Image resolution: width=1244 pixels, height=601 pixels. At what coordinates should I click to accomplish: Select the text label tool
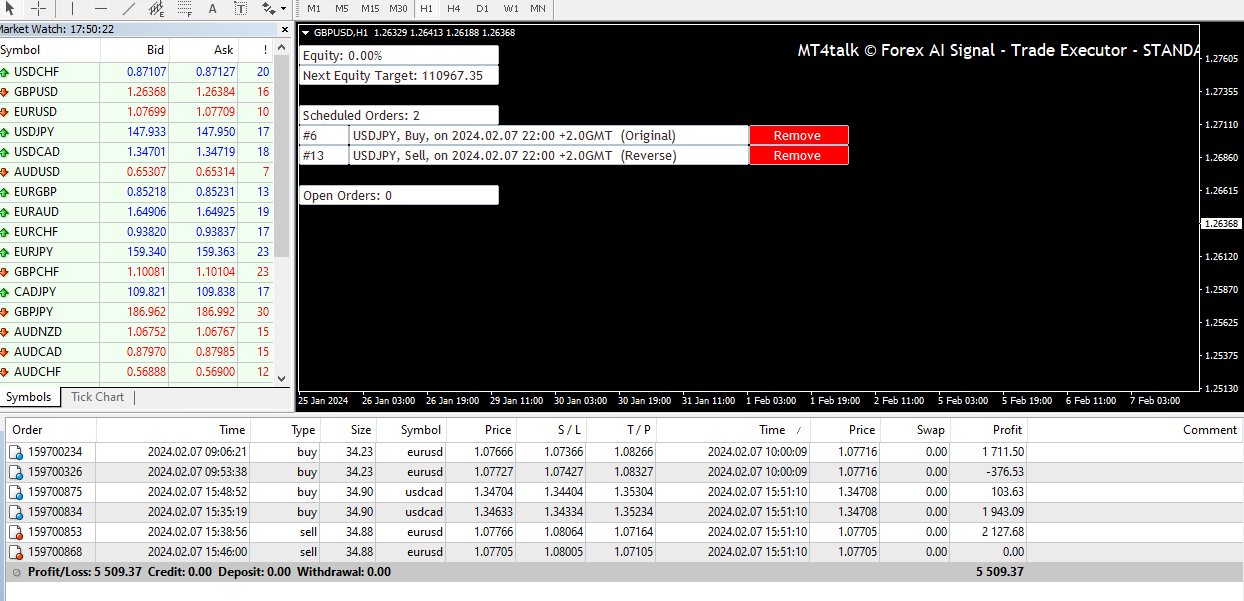[x=240, y=8]
